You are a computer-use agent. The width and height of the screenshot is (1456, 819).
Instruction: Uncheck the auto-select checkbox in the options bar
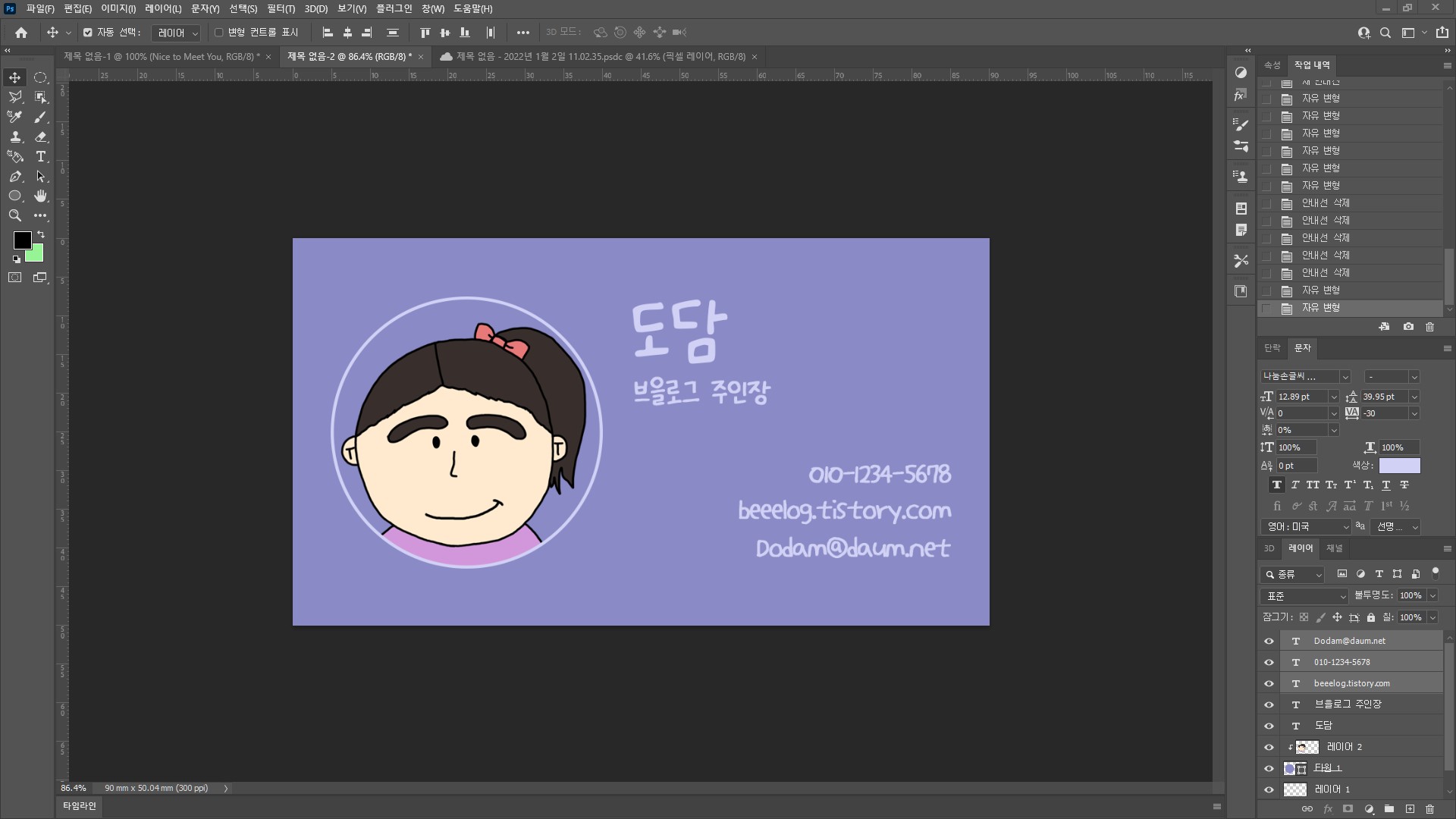[88, 33]
